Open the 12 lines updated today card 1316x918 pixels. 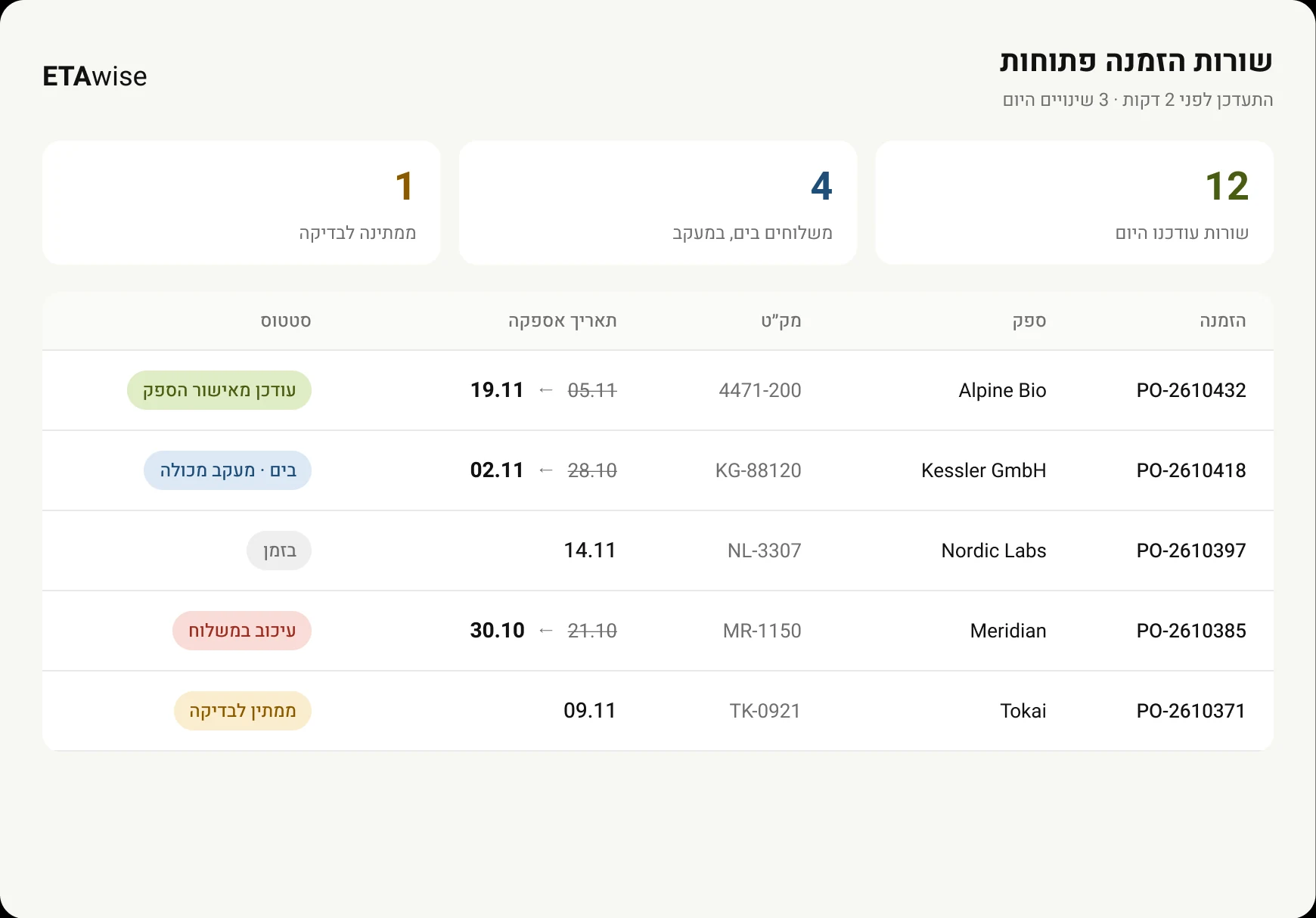click(x=1074, y=203)
